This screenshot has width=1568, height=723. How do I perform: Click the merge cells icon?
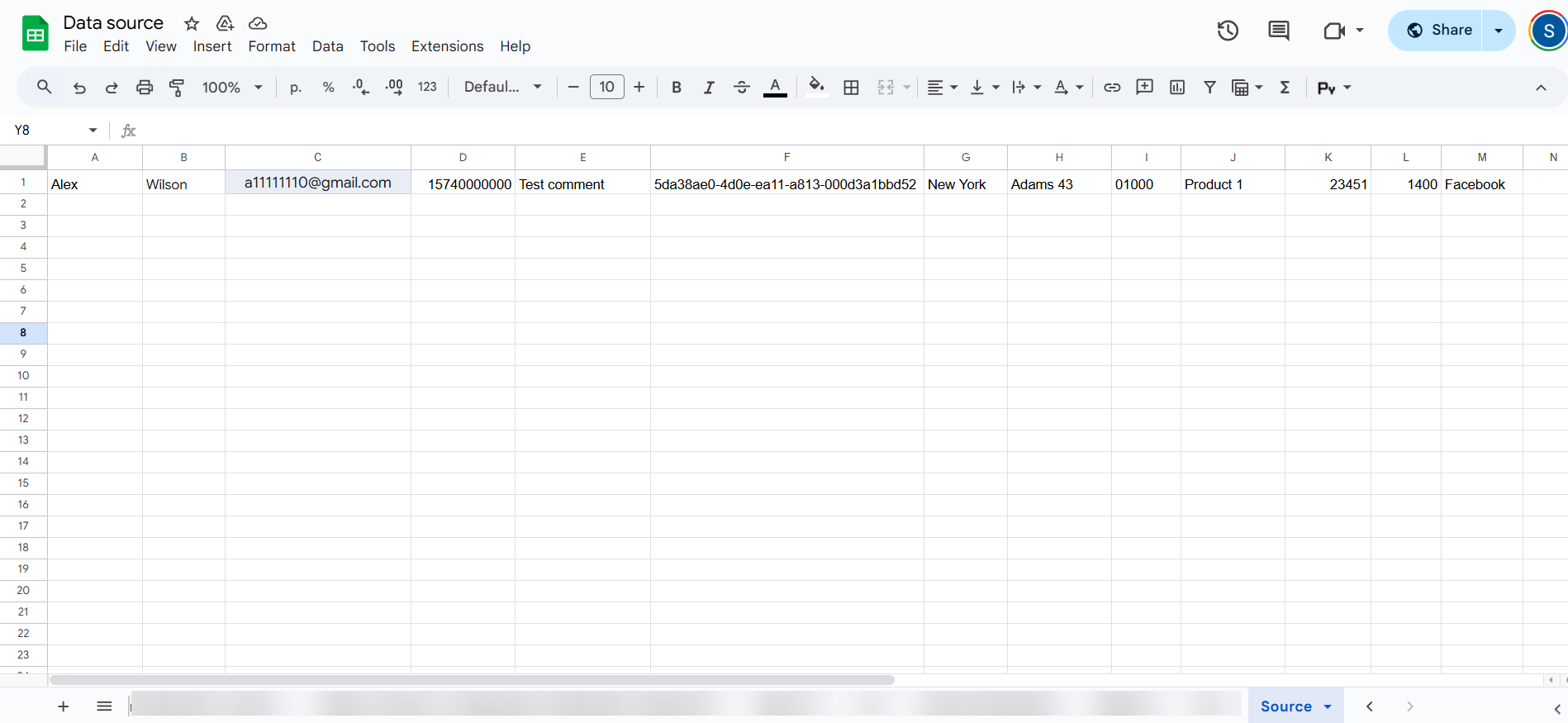[886, 88]
